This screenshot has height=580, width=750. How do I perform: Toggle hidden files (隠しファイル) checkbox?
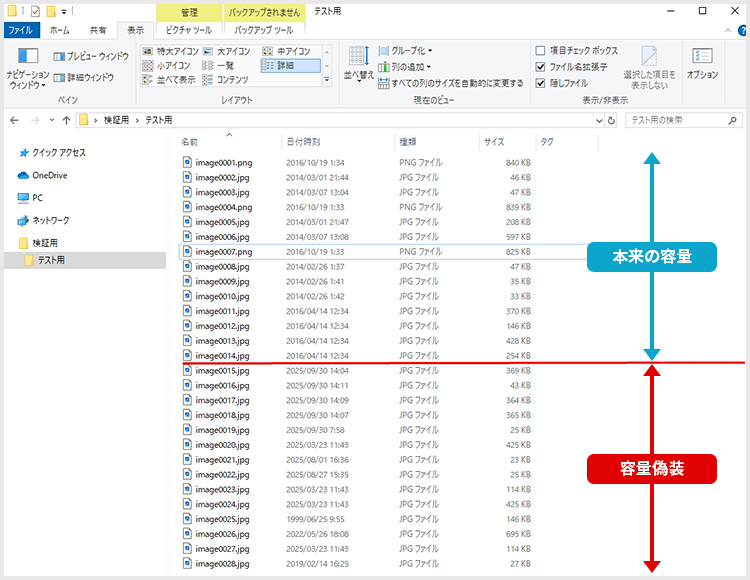[541, 83]
